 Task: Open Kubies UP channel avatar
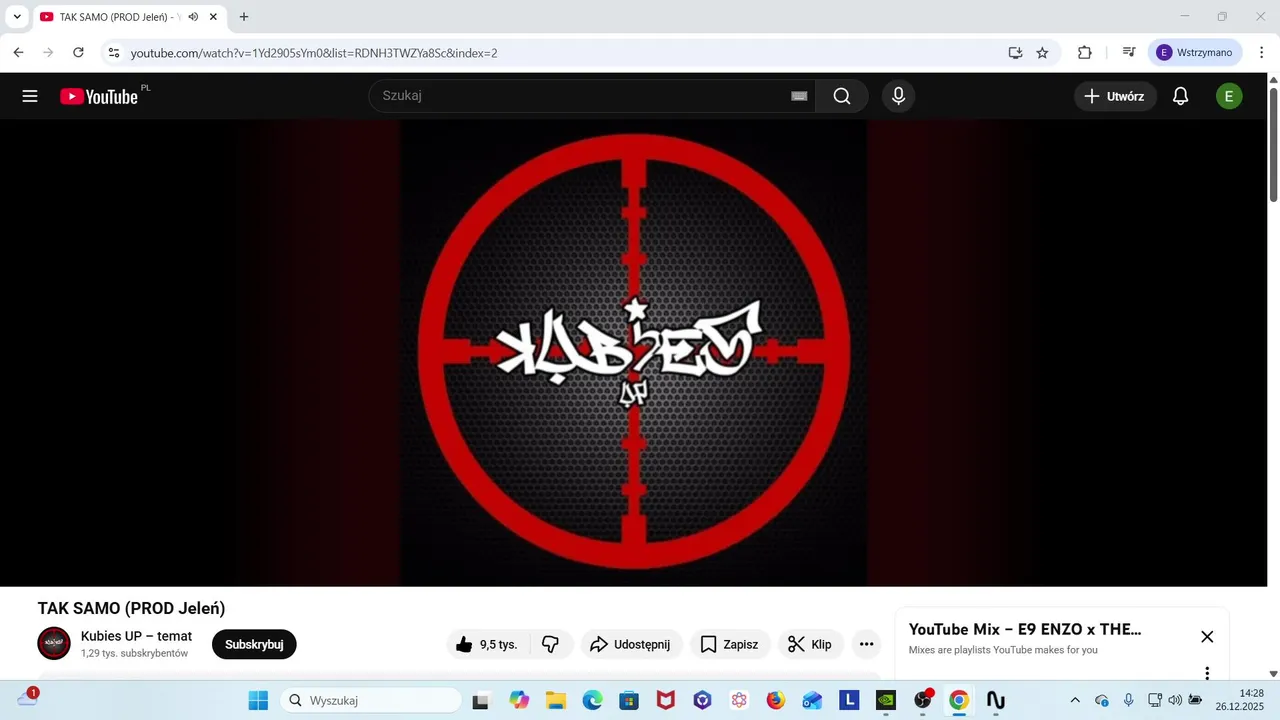click(x=54, y=643)
